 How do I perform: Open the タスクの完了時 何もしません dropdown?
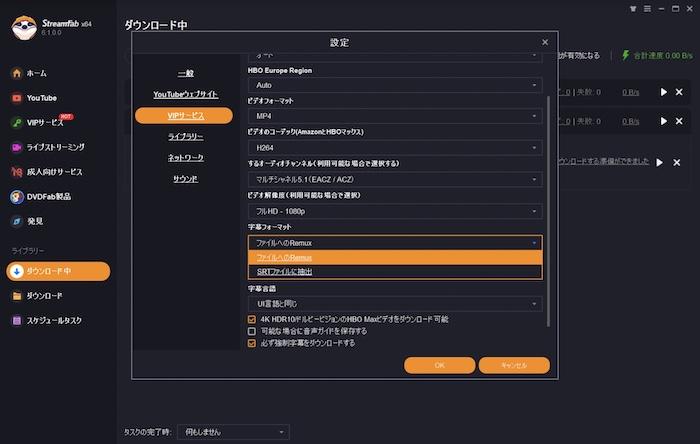(233, 432)
